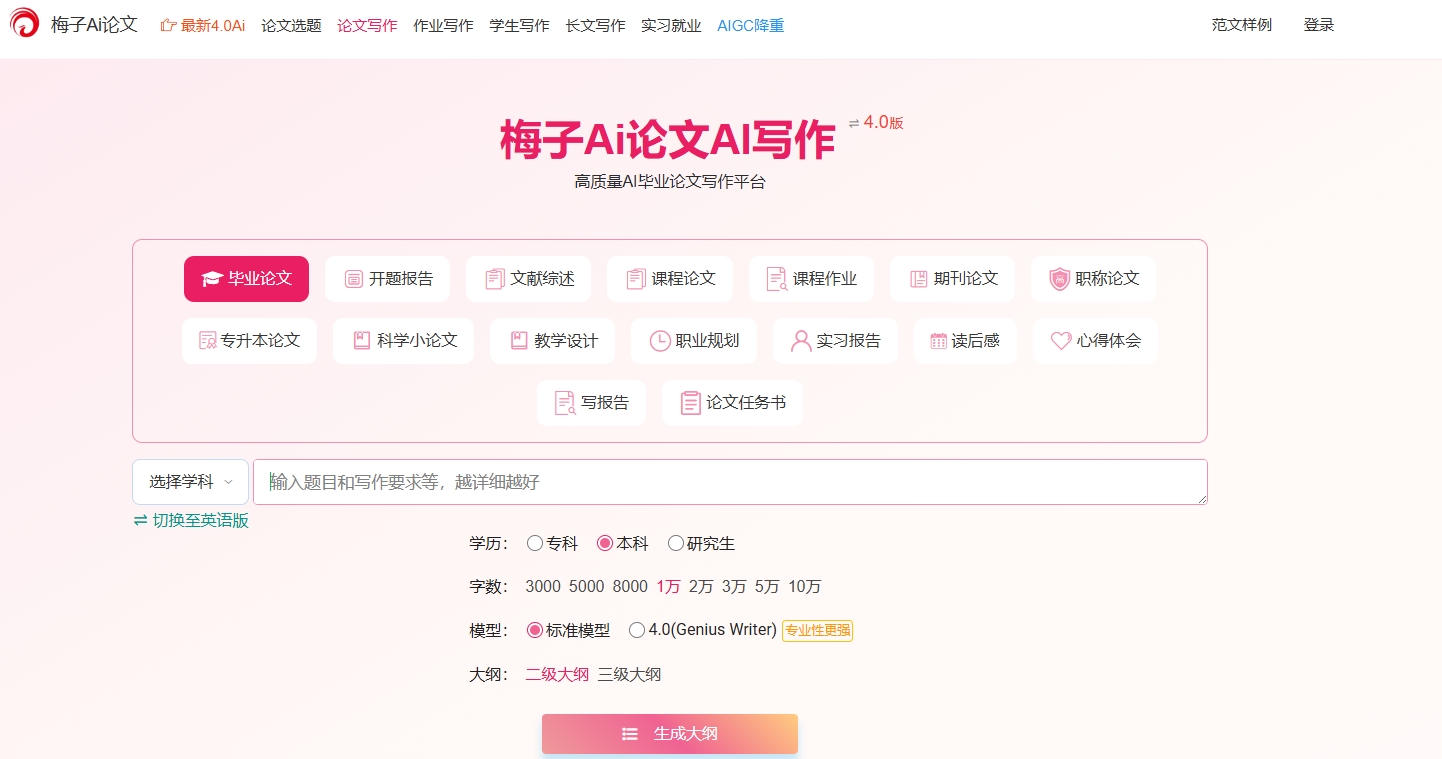Click the 期刊论文 icon
1442x759 pixels.
click(919, 279)
